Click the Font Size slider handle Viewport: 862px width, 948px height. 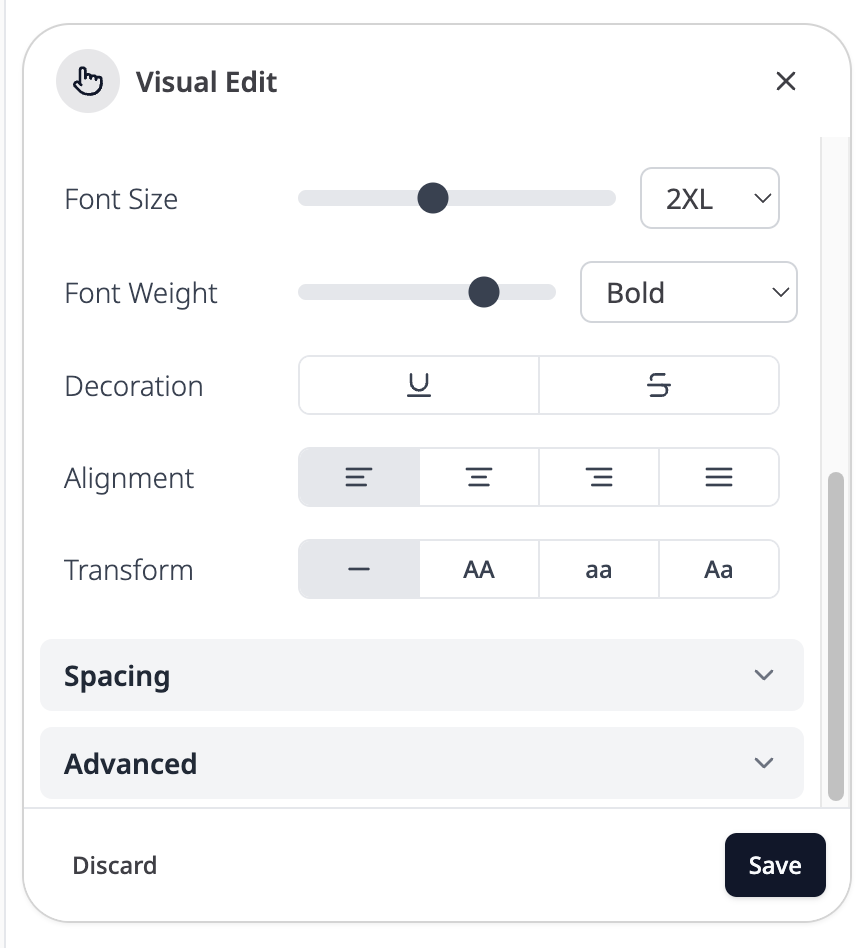click(x=432, y=198)
